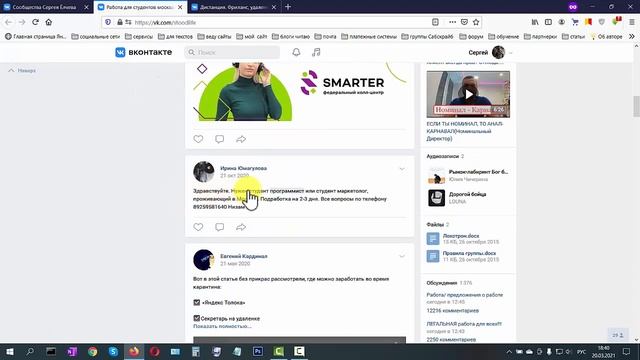Open Windows Start menu
Image resolution: width=640 pixels, height=360 pixels.
coord(9,351)
